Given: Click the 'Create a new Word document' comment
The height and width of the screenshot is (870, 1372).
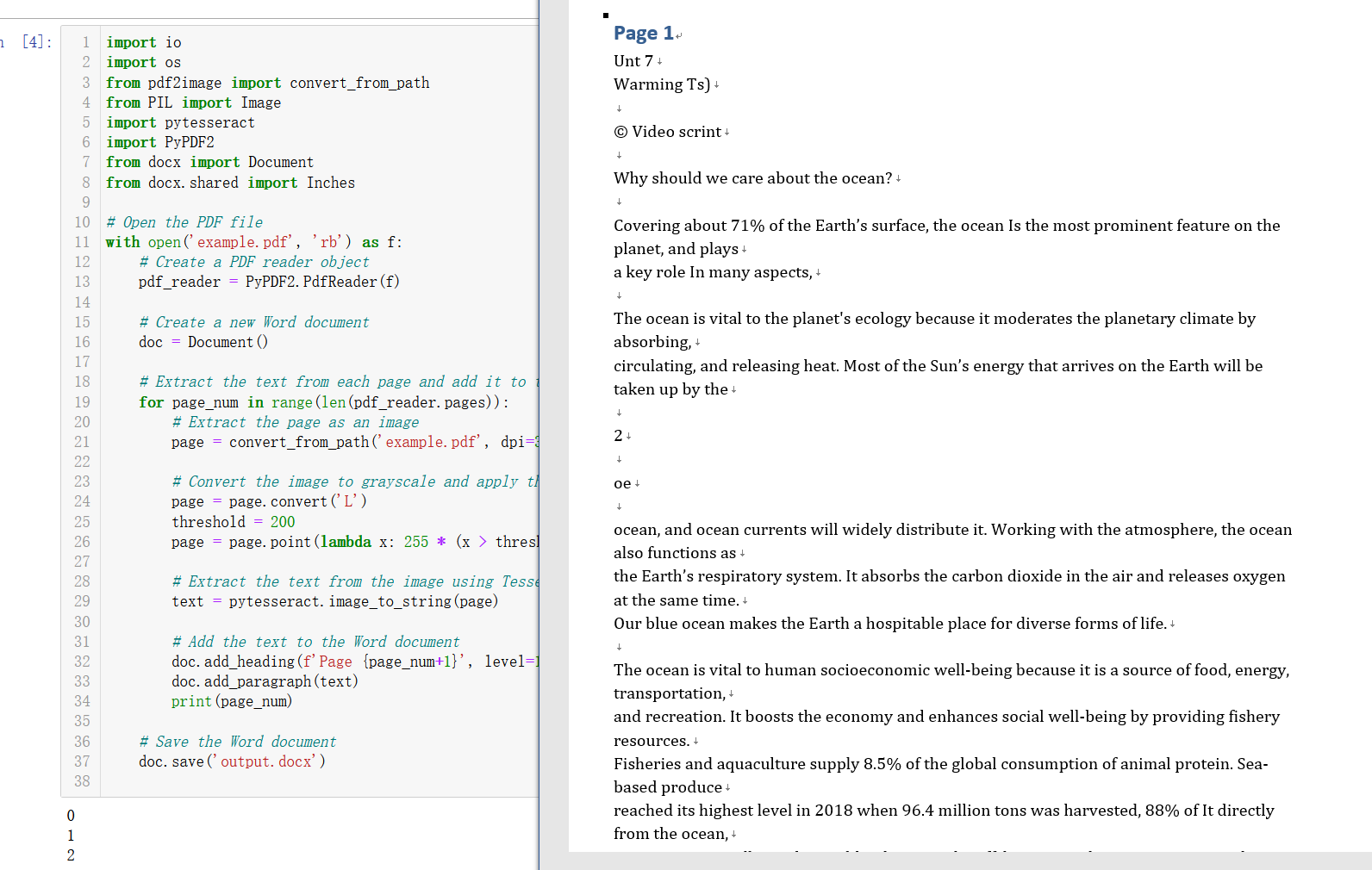Looking at the screenshot, I should [x=253, y=322].
